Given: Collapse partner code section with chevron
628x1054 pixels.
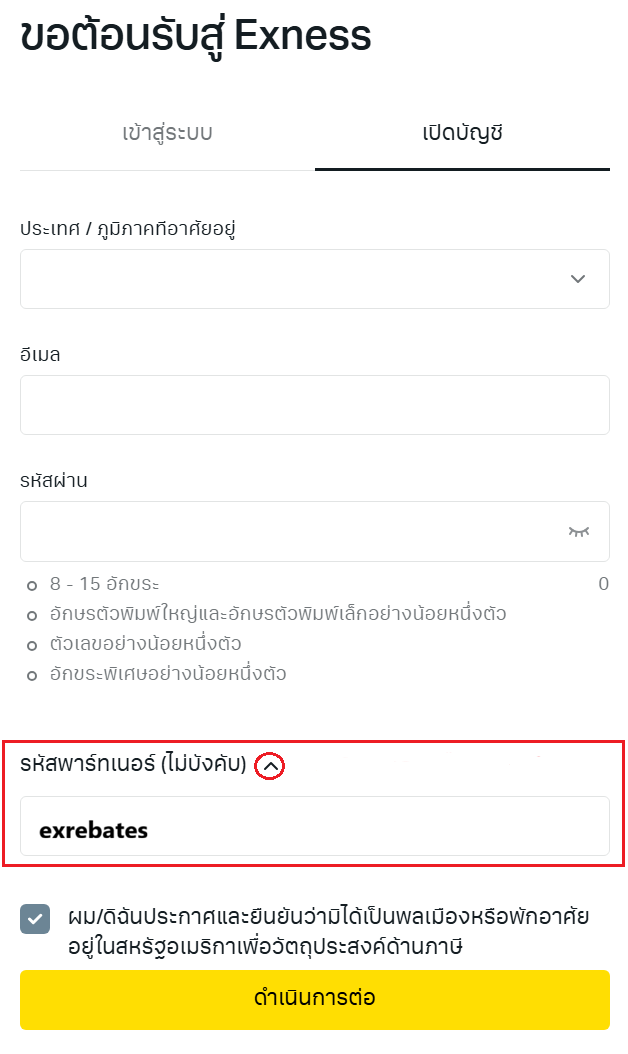Looking at the screenshot, I should 270,766.
